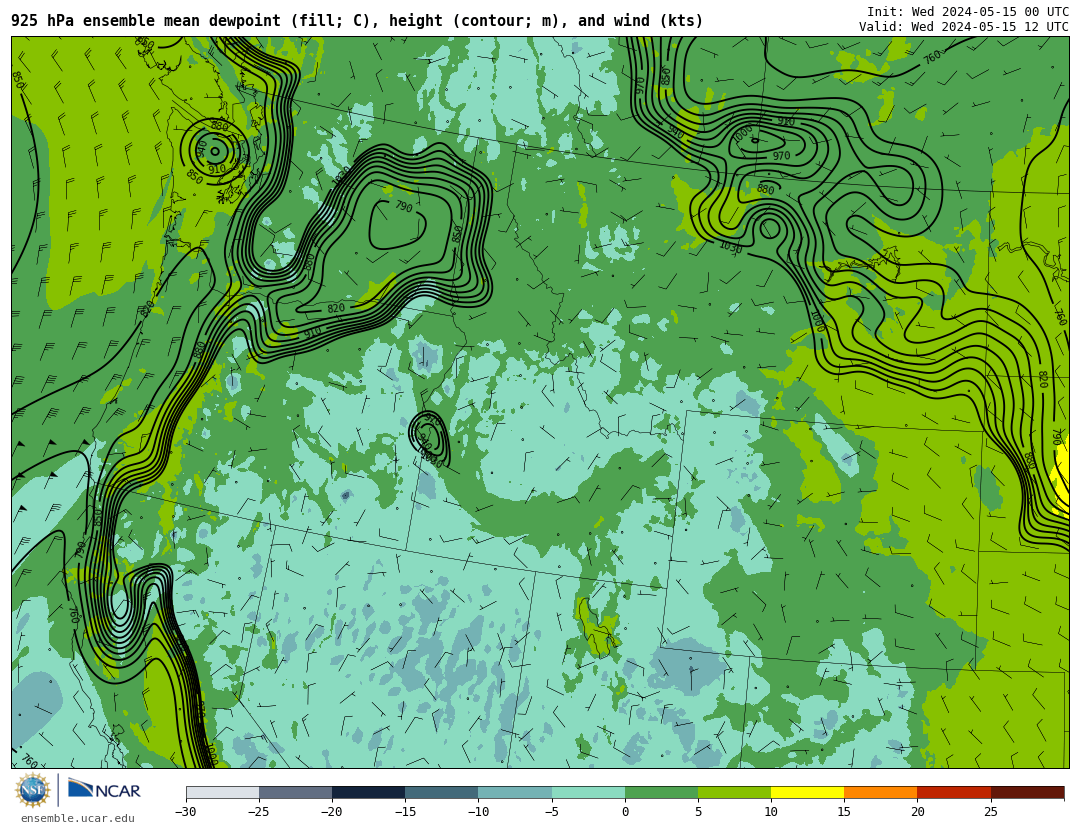Click the 10 colorbar tick label

771,812
